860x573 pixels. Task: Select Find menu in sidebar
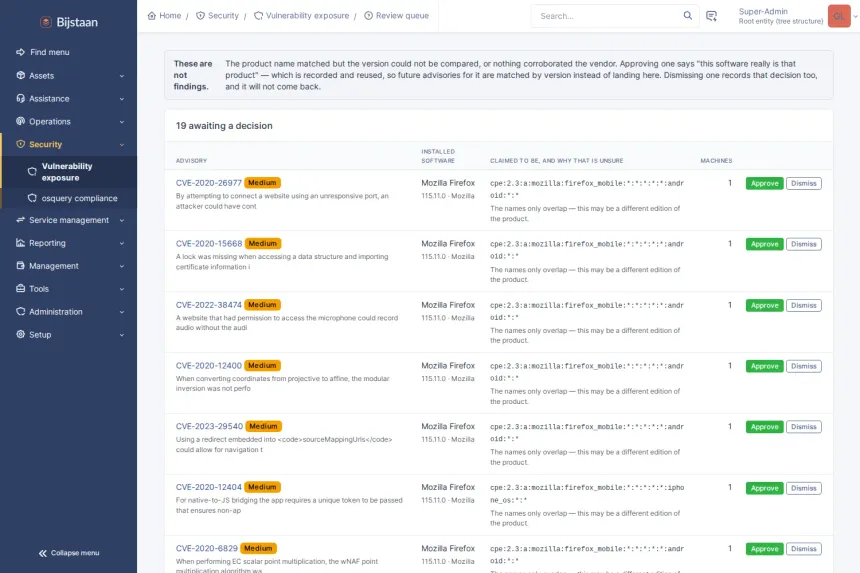tap(69, 52)
